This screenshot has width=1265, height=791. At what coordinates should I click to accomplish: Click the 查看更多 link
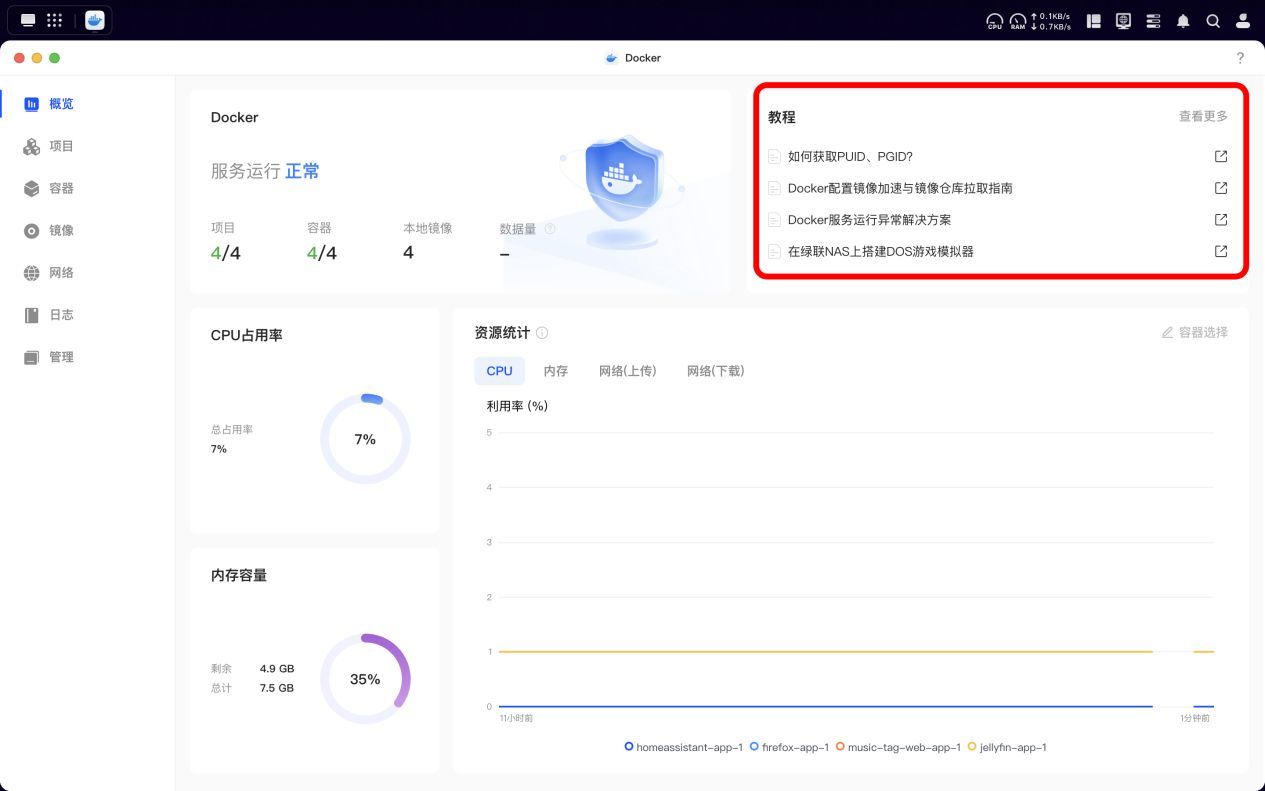coord(1203,116)
